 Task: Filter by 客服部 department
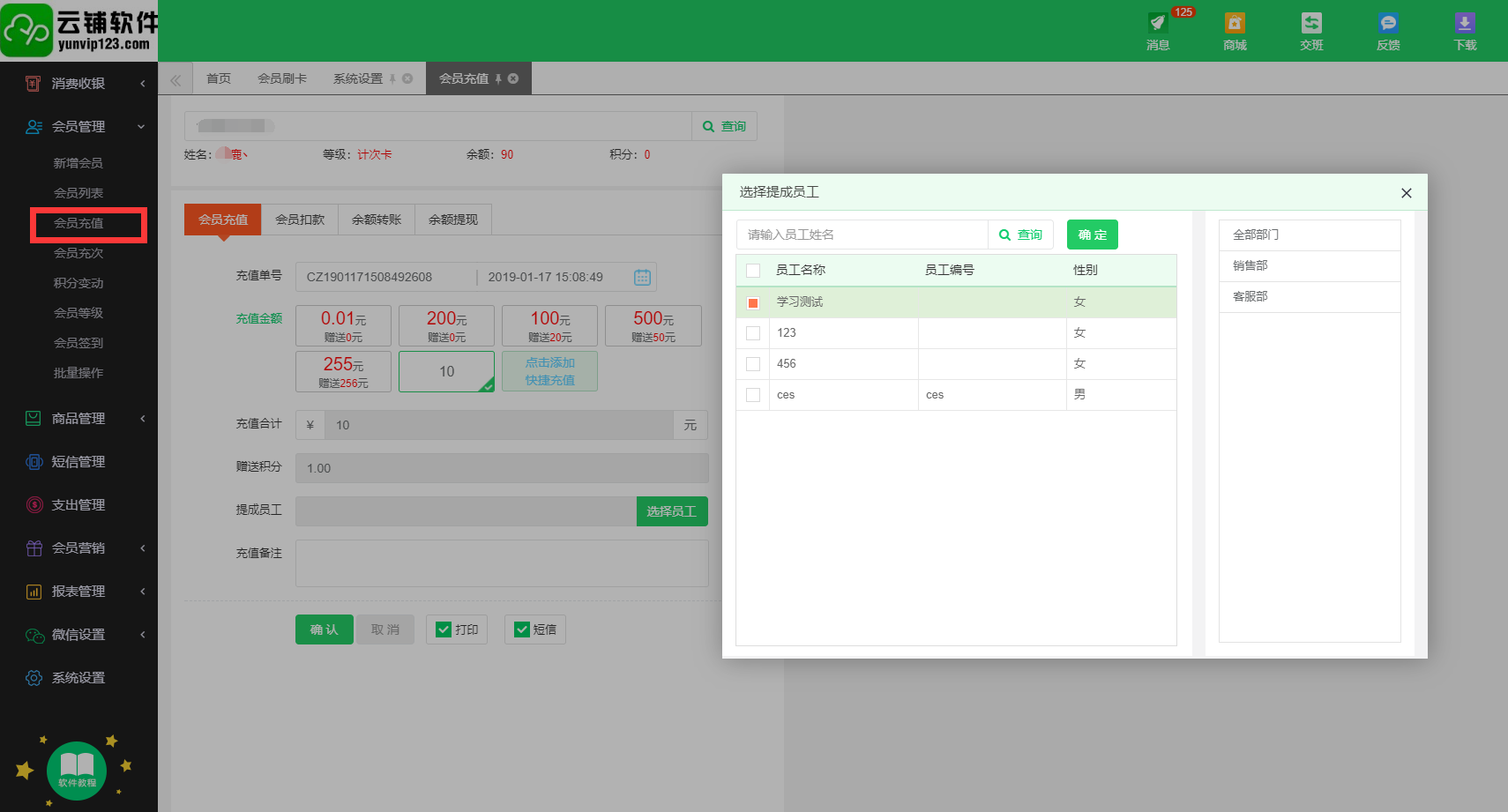(1310, 296)
